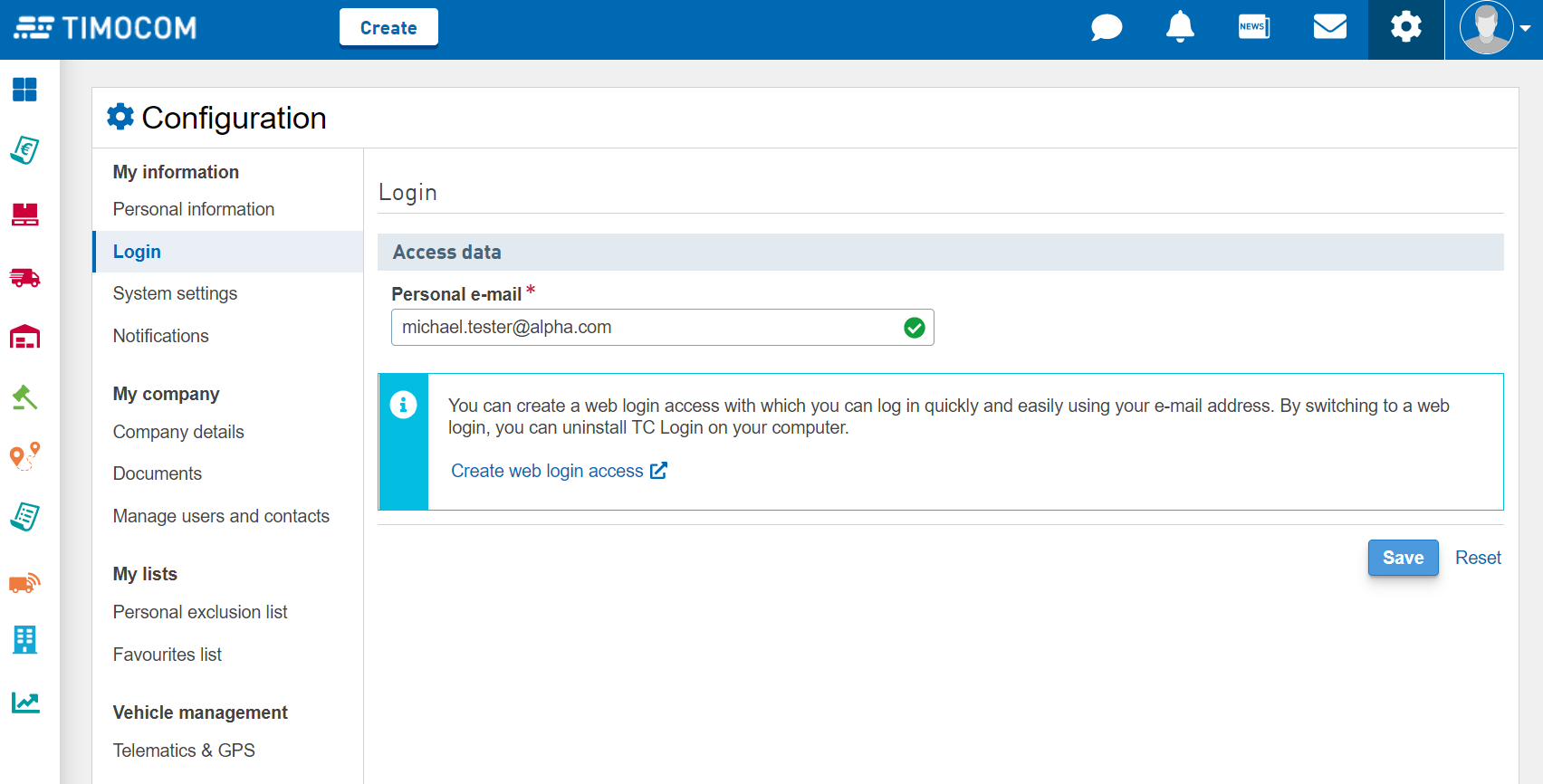Click the Access data section header
1543x784 pixels.
941,253
